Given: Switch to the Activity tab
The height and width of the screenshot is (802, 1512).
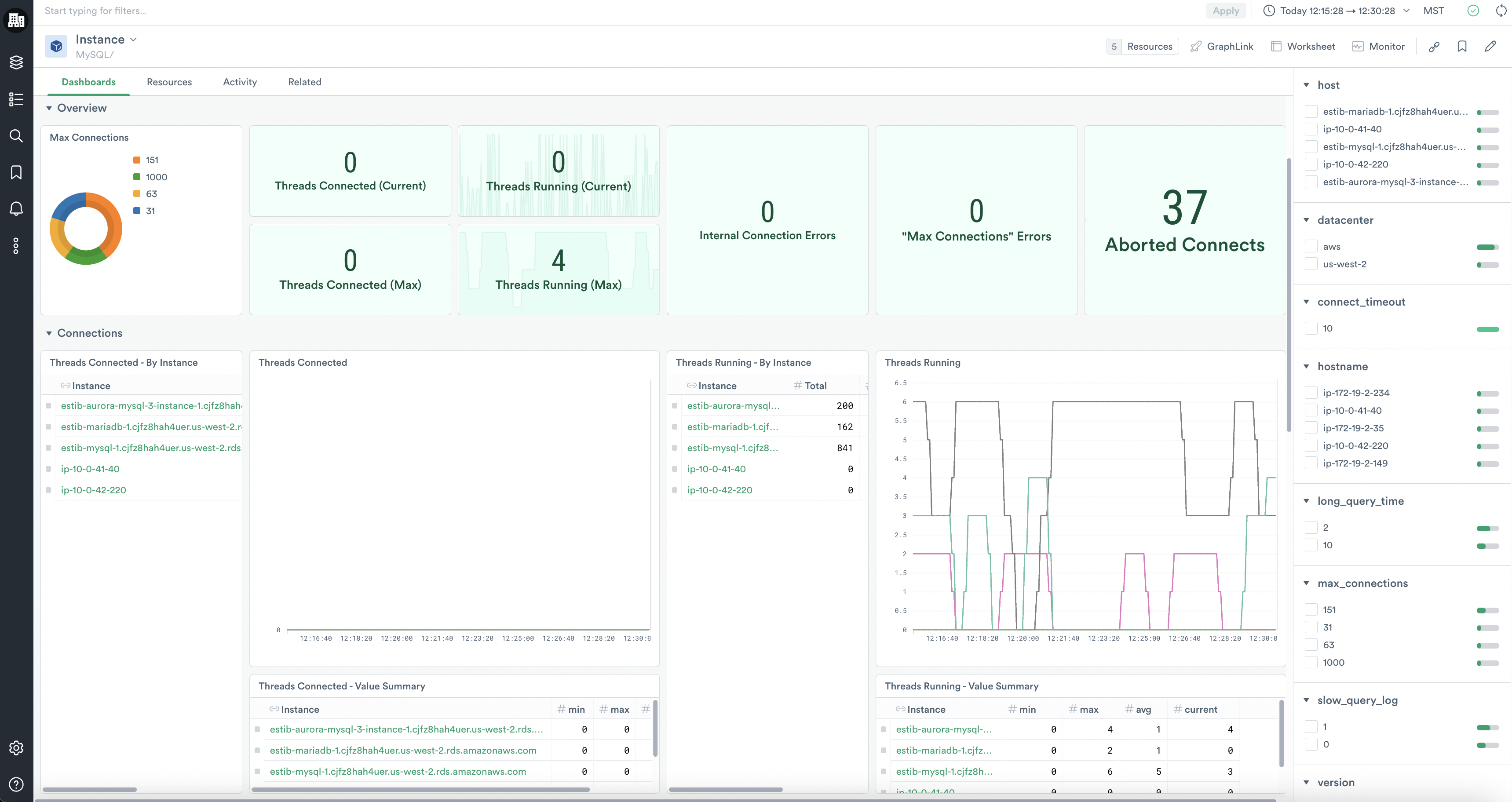Looking at the screenshot, I should click(x=240, y=82).
